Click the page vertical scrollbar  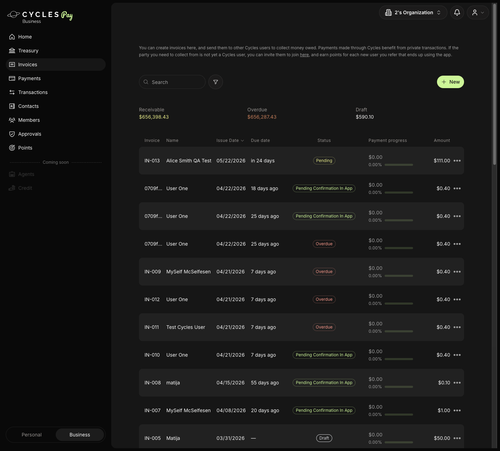495,84
